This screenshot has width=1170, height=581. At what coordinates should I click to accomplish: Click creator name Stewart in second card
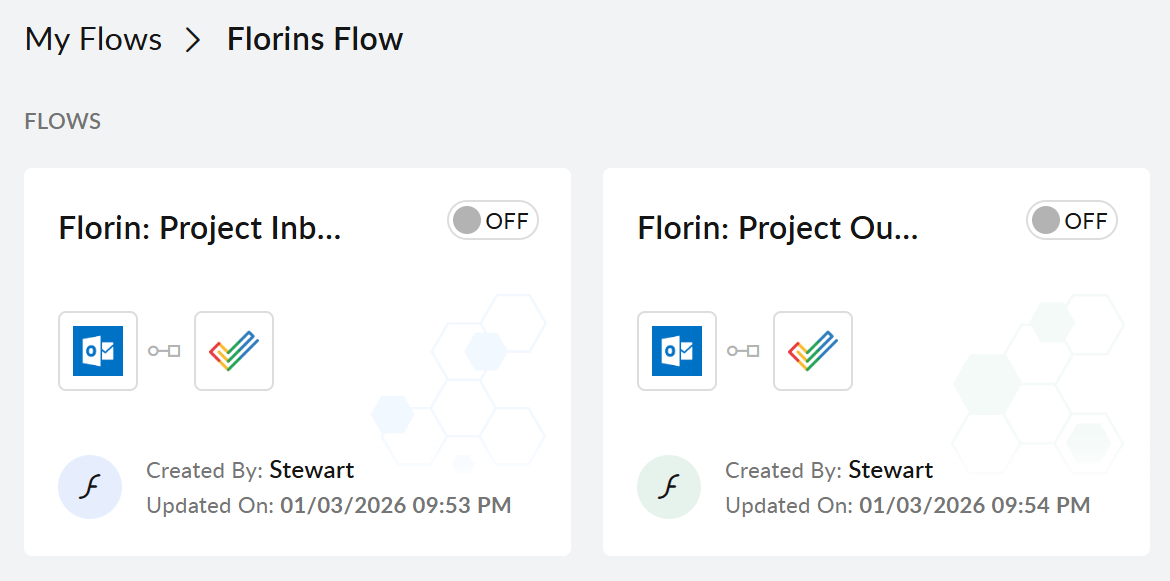click(x=891, y=470)
